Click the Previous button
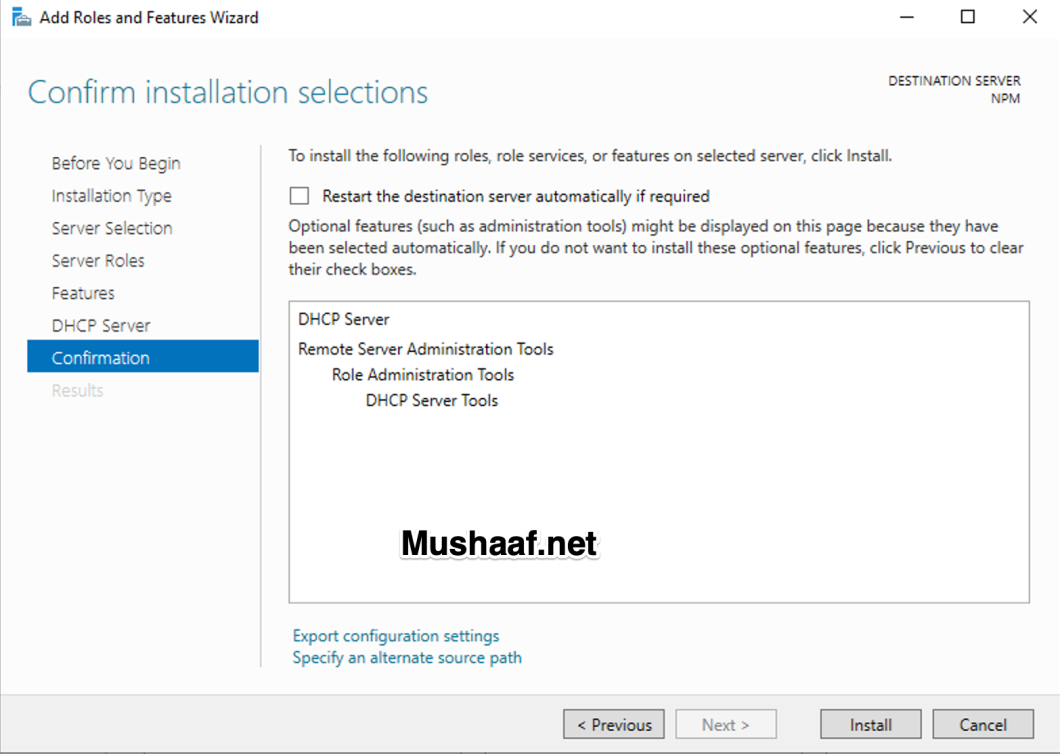The width and height of the screenshot is (1060, 754). pos(613,724)
